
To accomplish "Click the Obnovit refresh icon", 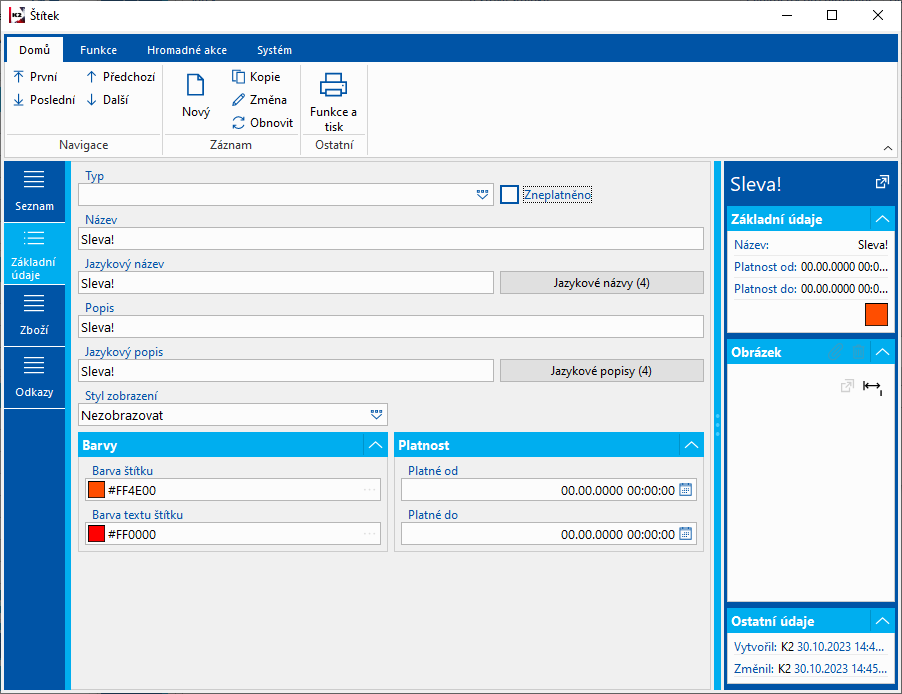I will [238, 123].
